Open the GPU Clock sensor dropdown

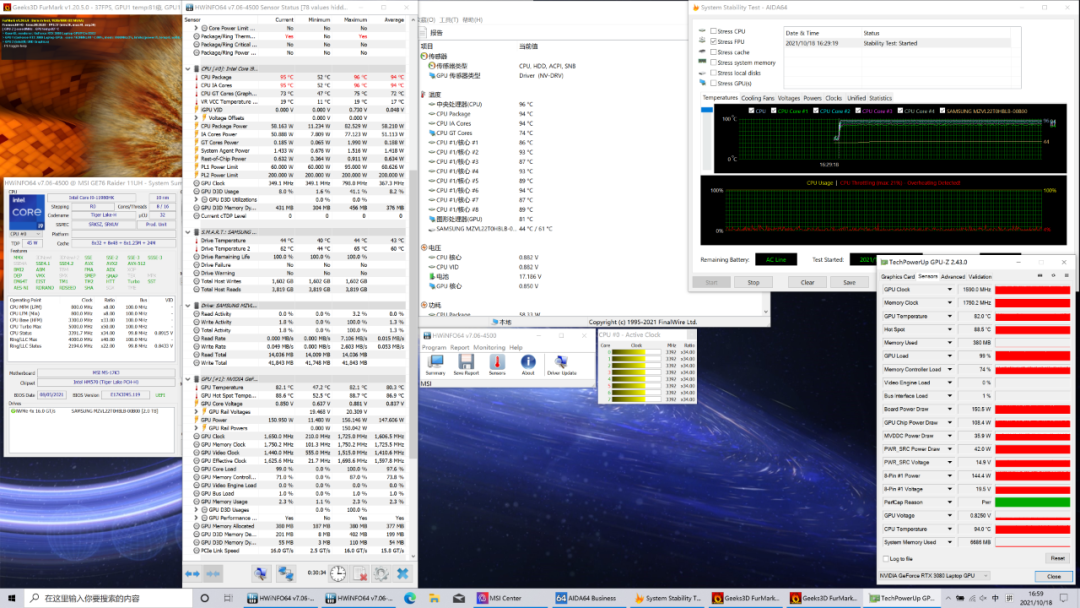pos(950,290)
